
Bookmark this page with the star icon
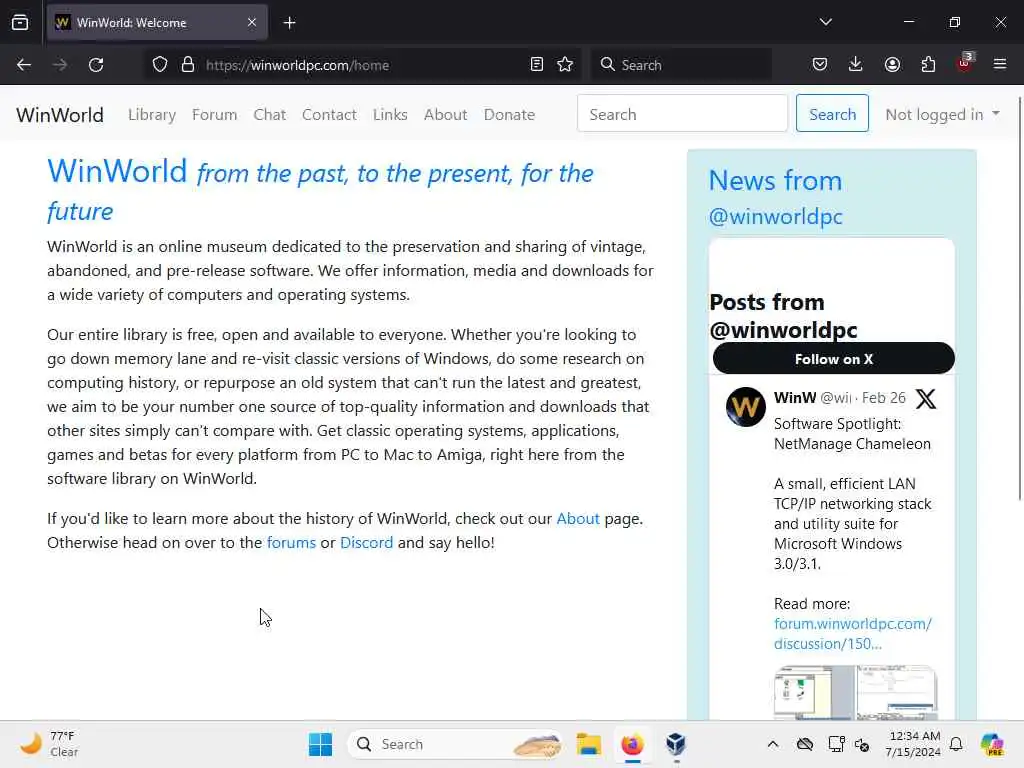click(x=565, y=65)
